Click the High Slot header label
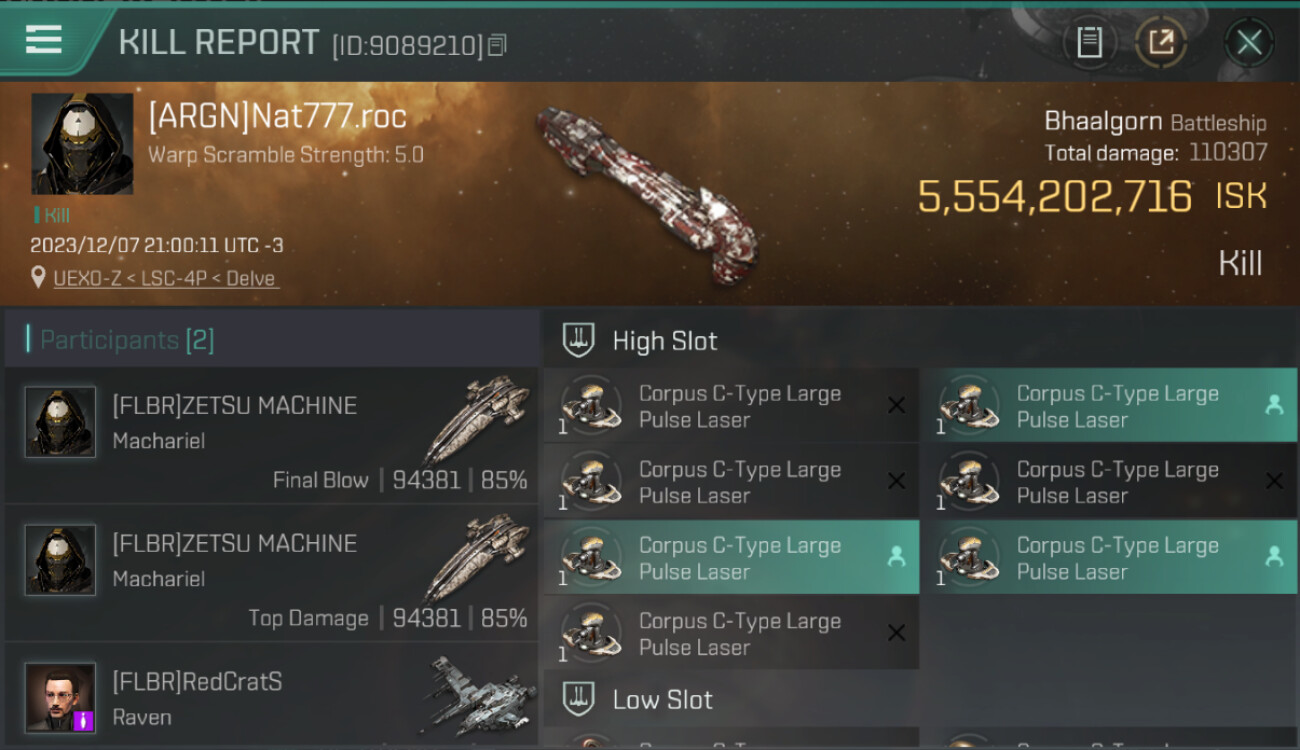Screen dimensions: 1300x750 665,341
